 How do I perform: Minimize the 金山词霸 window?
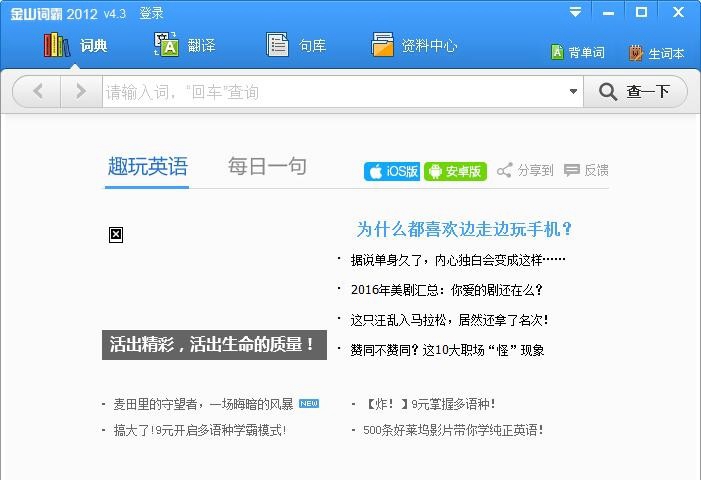608,13
